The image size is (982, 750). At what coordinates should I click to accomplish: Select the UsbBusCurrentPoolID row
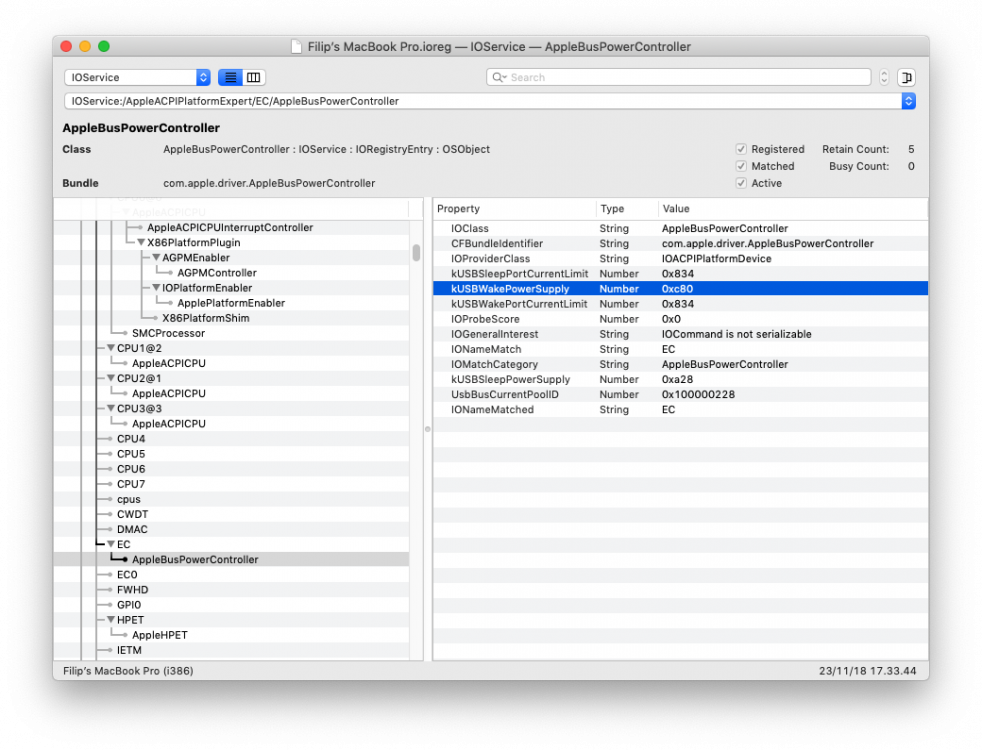point(680,394)
